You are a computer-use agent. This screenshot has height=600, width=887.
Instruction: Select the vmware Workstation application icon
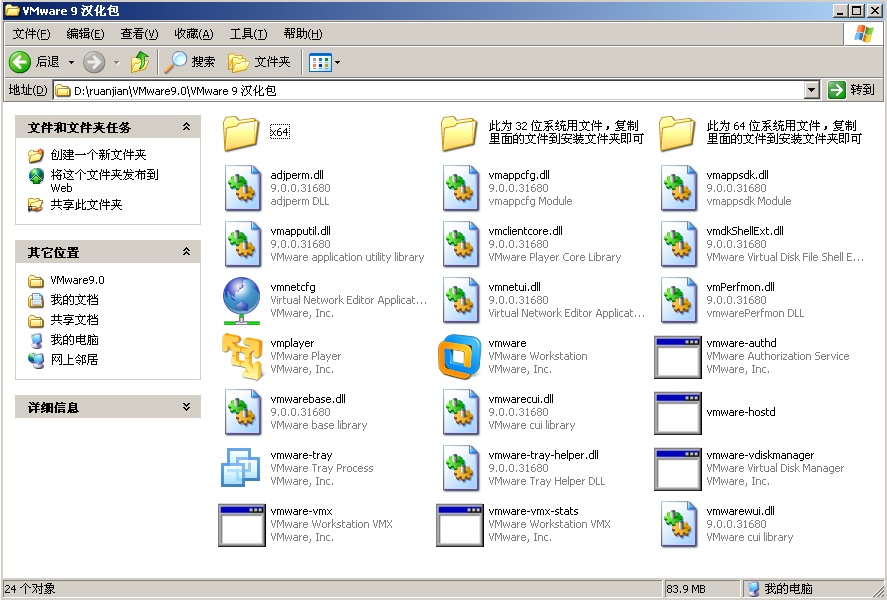point(459,356)
